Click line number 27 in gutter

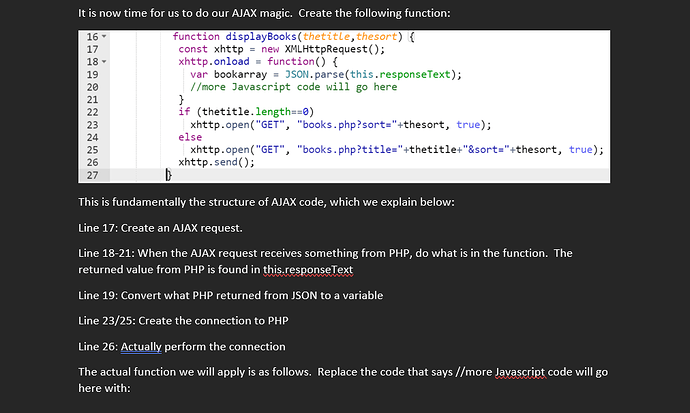tap(92, 175)
